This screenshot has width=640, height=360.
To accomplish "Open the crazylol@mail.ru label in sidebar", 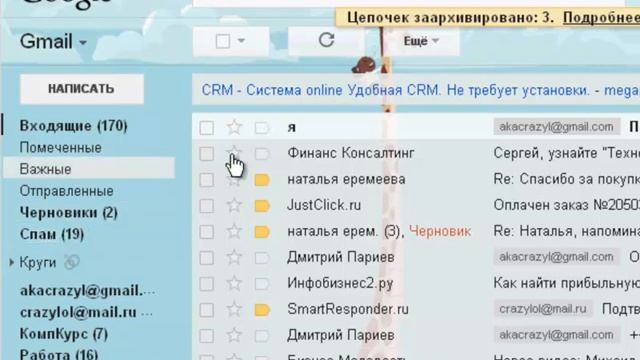I will pos(86,312).
